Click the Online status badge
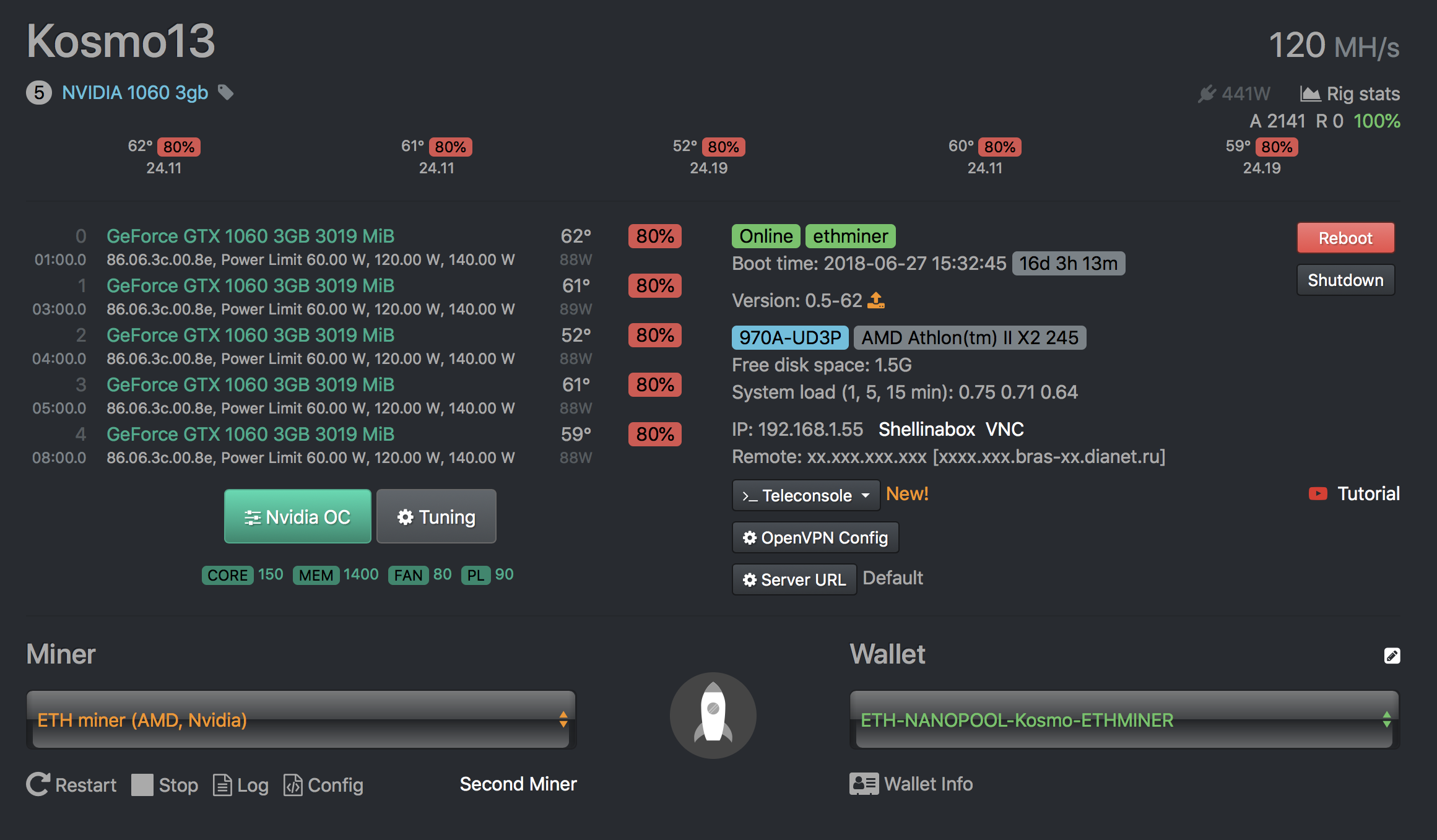The height and width of the screenshot is (840, 1437). tap(766, 236)
